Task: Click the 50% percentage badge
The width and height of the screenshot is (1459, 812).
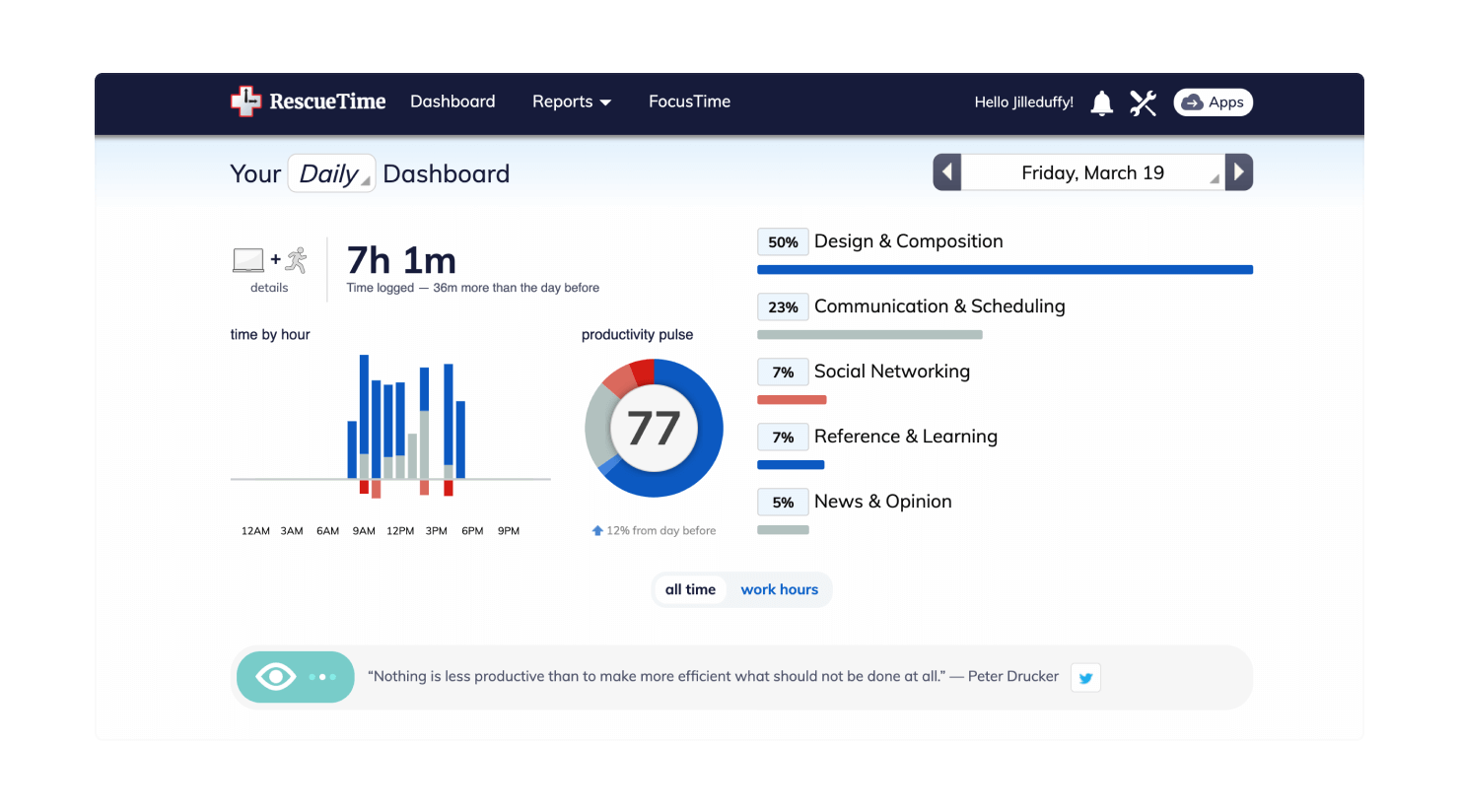Action: [783, 241]
